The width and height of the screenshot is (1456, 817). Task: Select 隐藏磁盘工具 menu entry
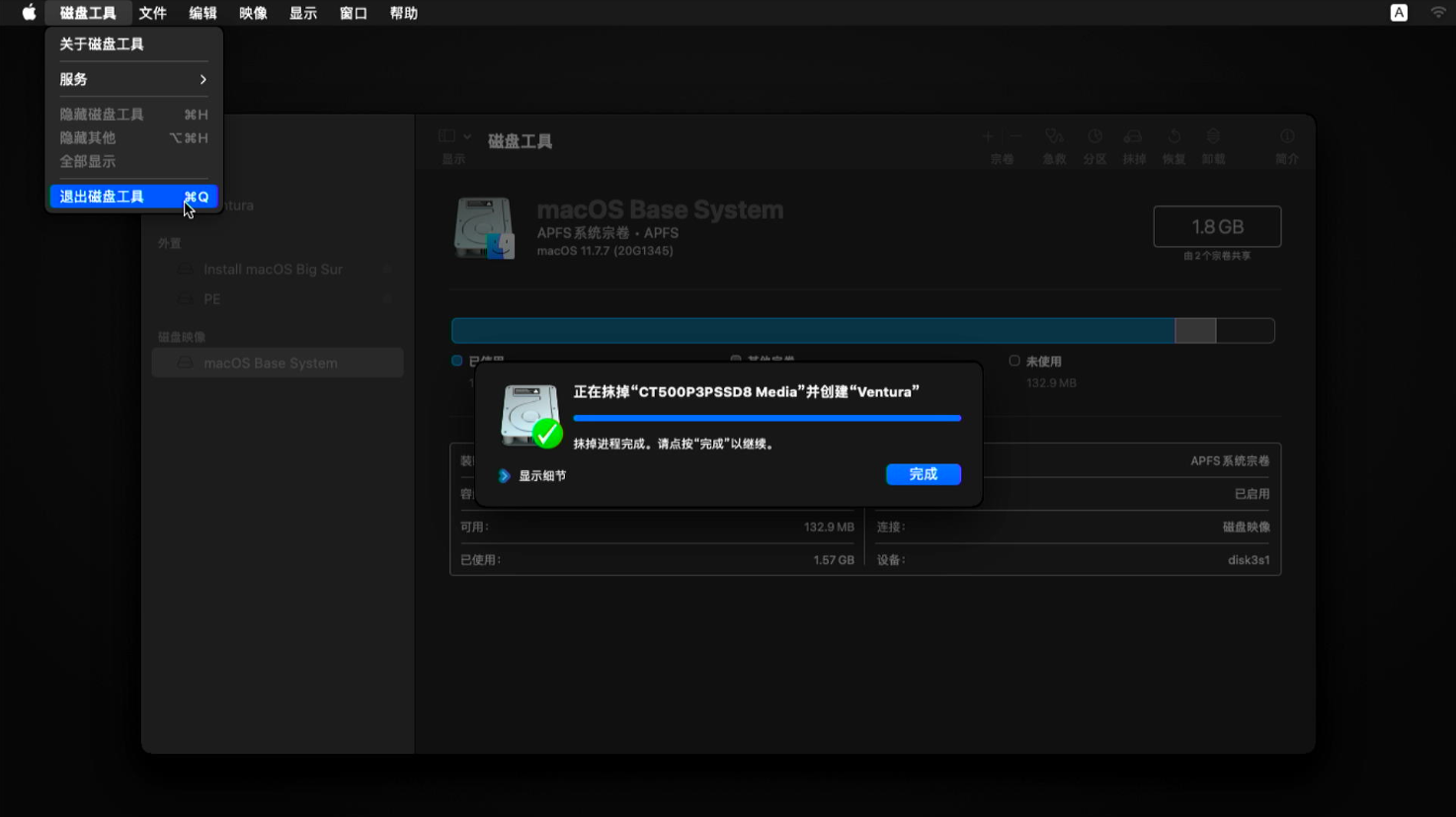coord(133,115)
